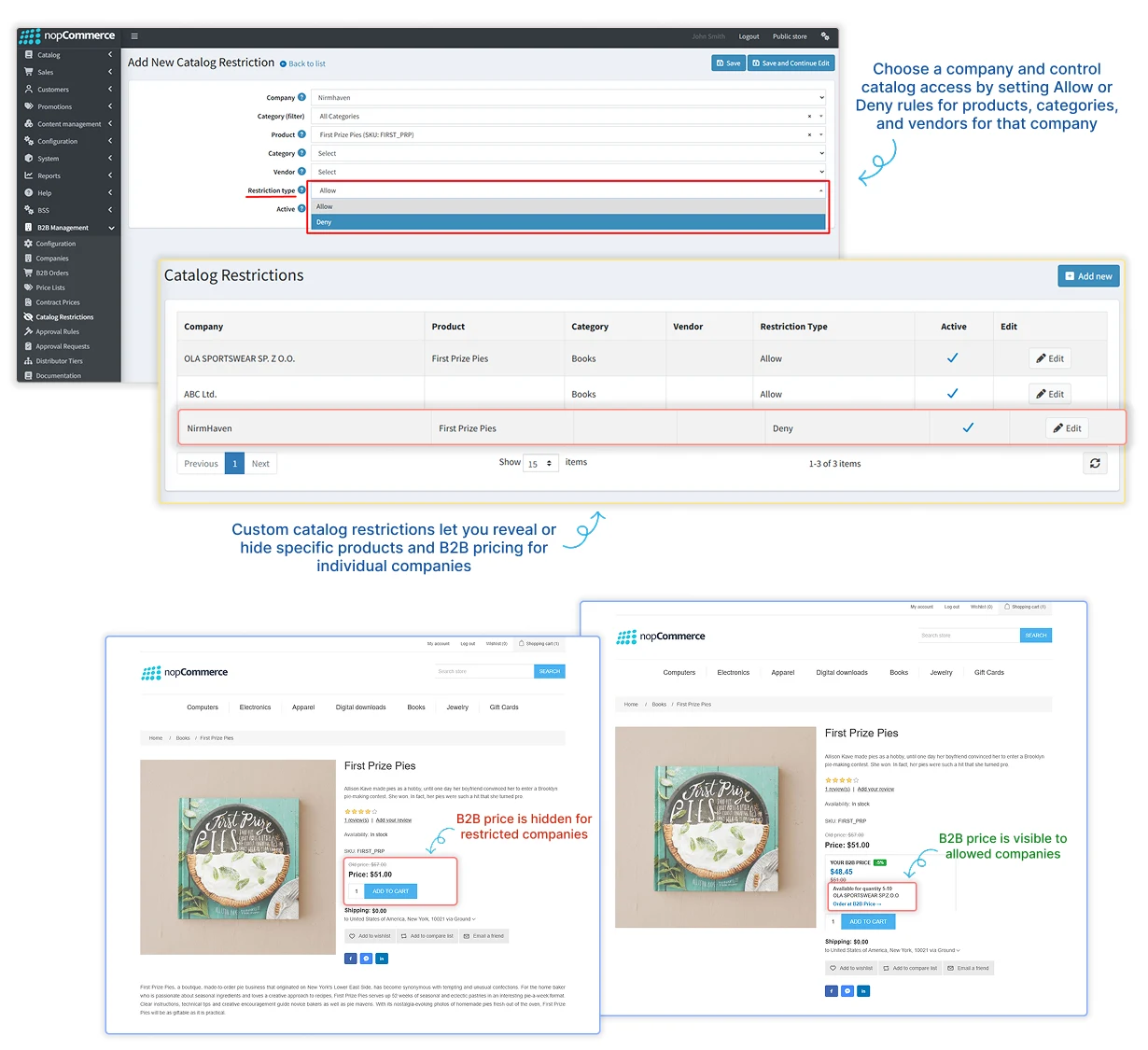This screenshot has width=1148, height=1050.
Task: Open the admin settings gears icon
Action: pos(825,36)
